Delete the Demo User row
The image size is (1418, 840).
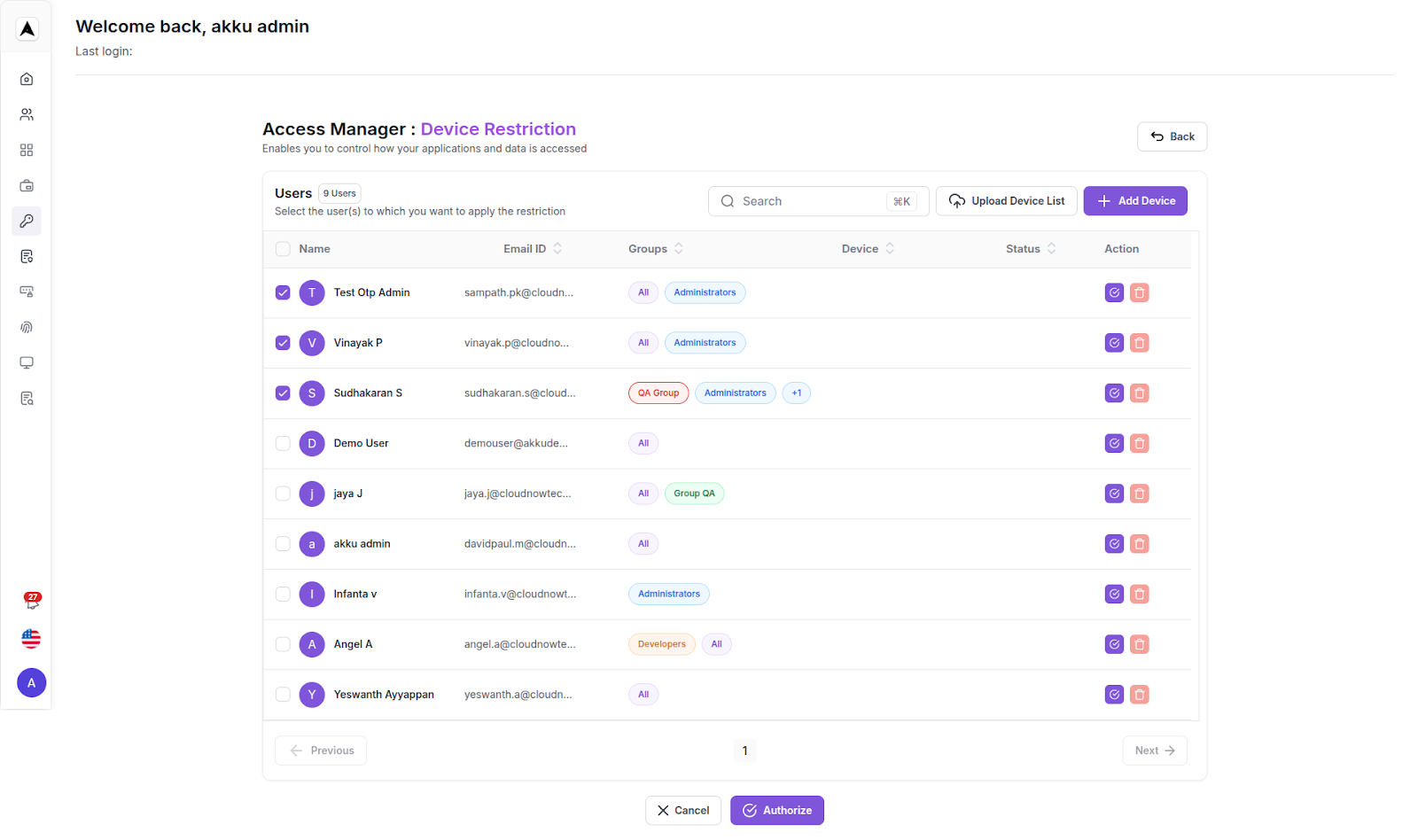coord(1140,443)
